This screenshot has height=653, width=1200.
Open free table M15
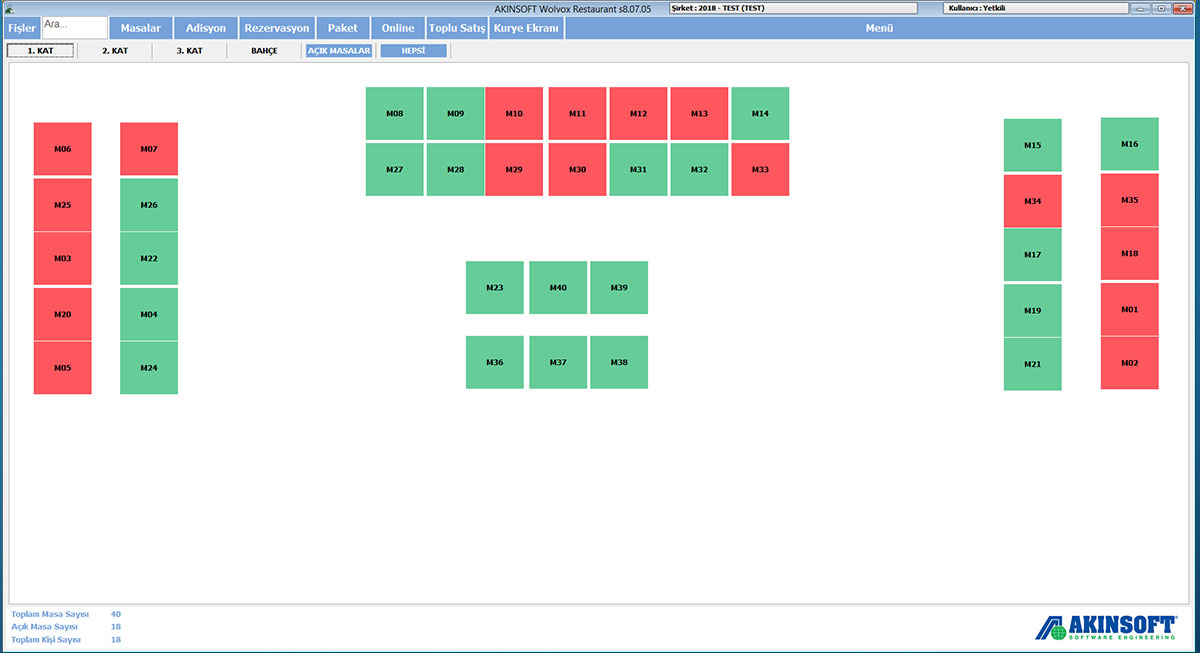(1033, 146)
